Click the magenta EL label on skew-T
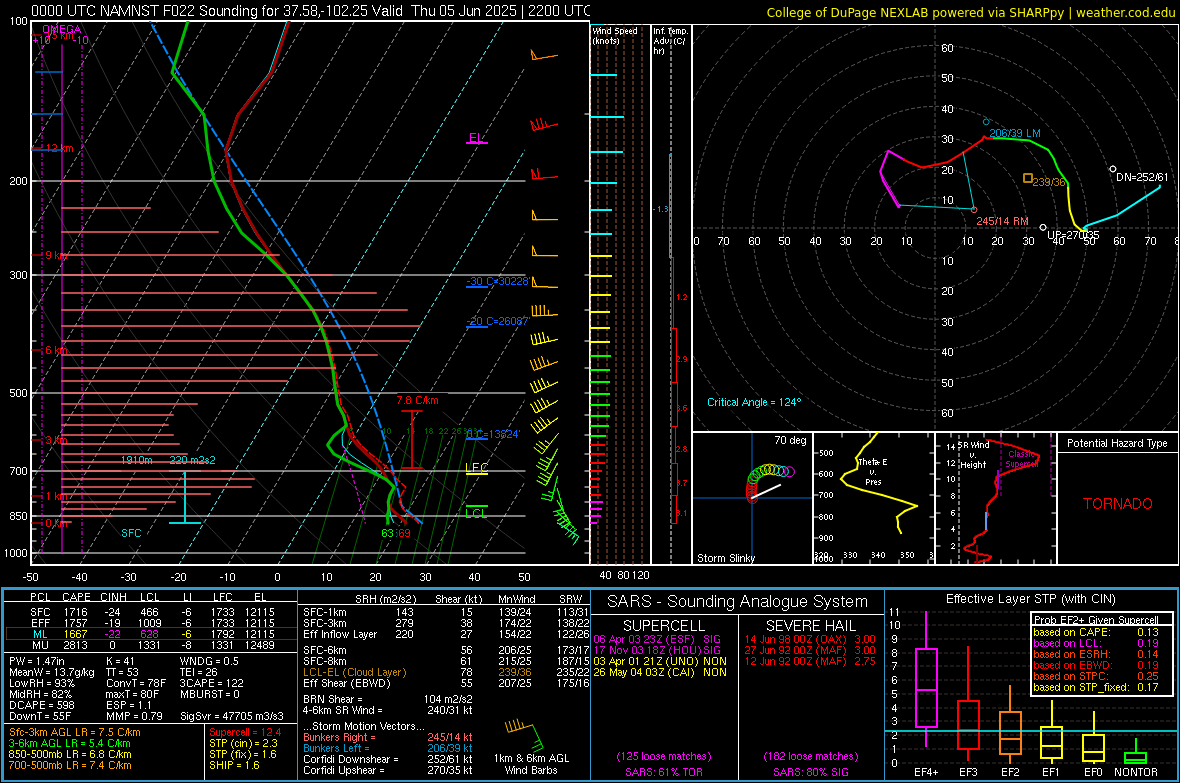The width and height of the screenshot is (1180, 783). pos(476,138)
